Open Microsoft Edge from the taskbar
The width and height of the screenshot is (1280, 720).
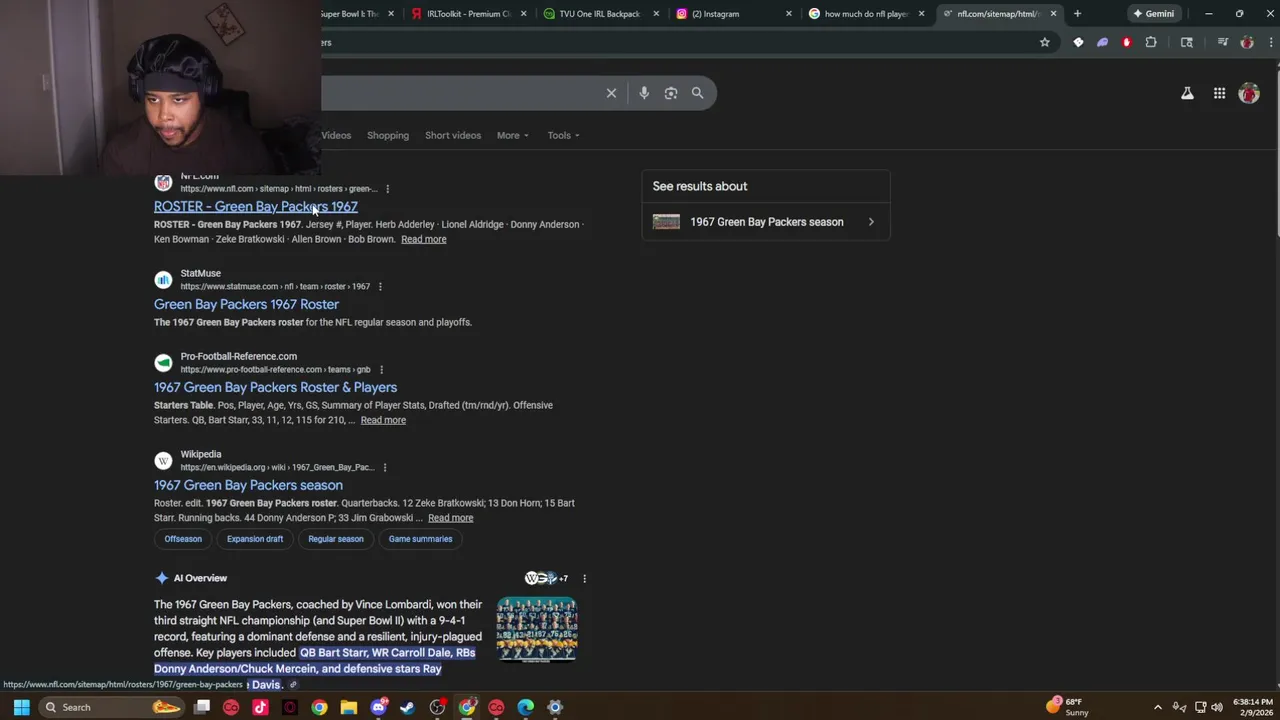click(x=526, y=707)
